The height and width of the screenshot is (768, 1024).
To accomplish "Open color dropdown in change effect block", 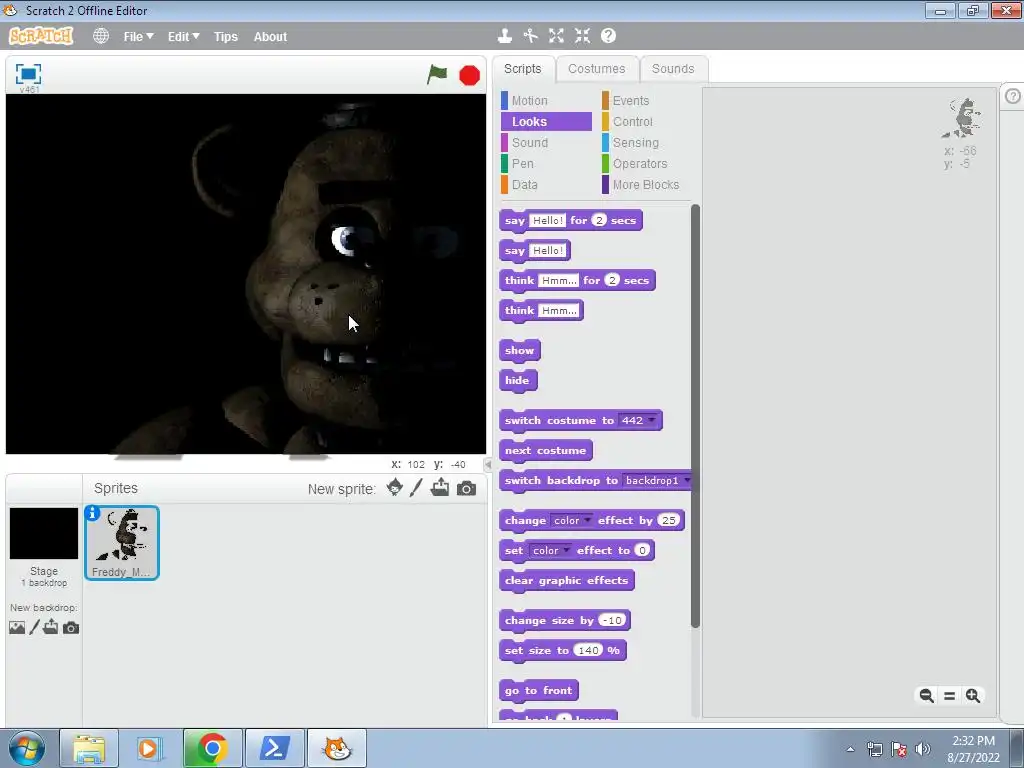I will [x=571, y=520].
